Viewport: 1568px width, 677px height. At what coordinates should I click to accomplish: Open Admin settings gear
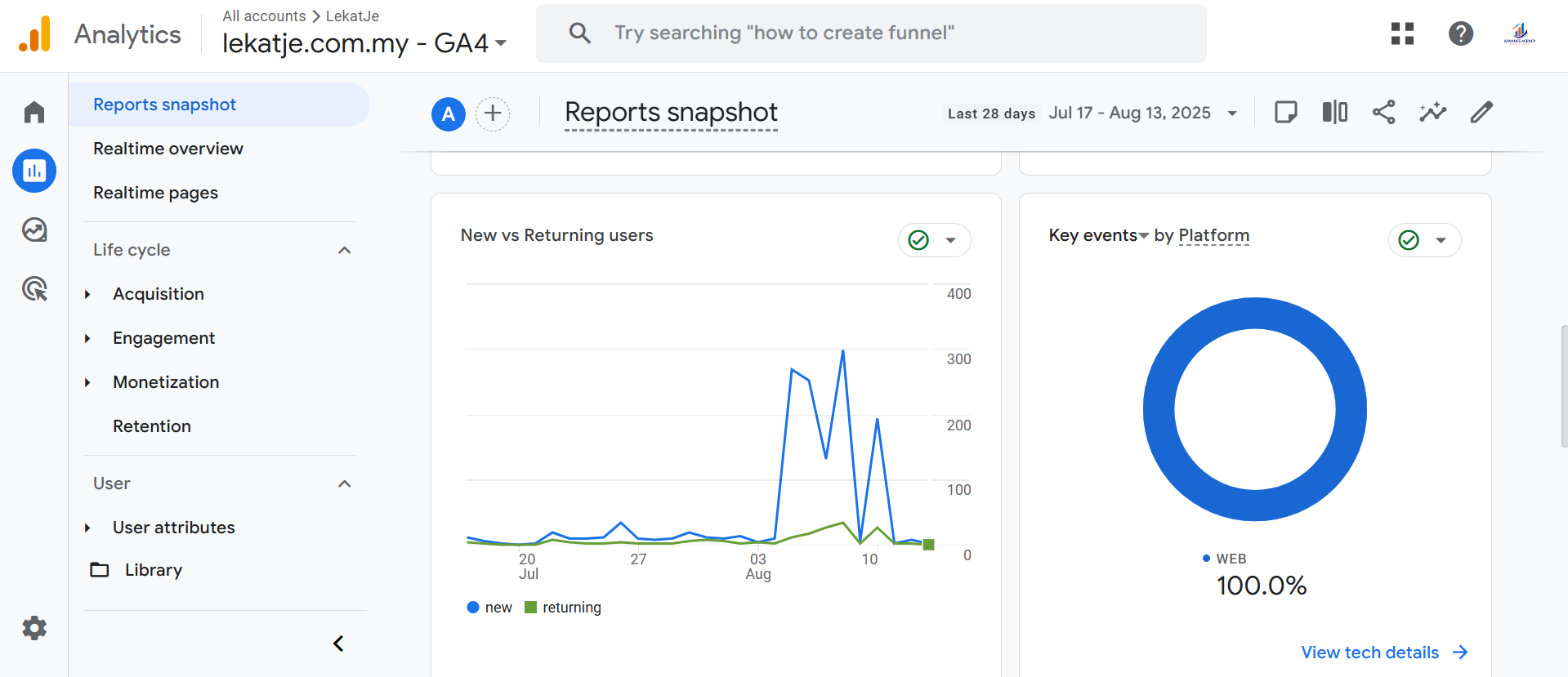pyautogui.click(x=34, y=628)
